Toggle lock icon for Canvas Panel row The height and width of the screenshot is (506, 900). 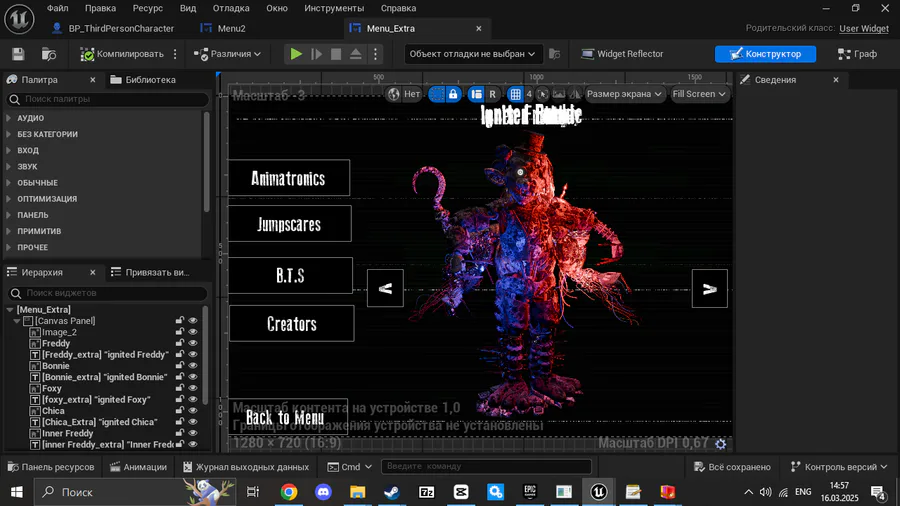[x=180, y=321]
